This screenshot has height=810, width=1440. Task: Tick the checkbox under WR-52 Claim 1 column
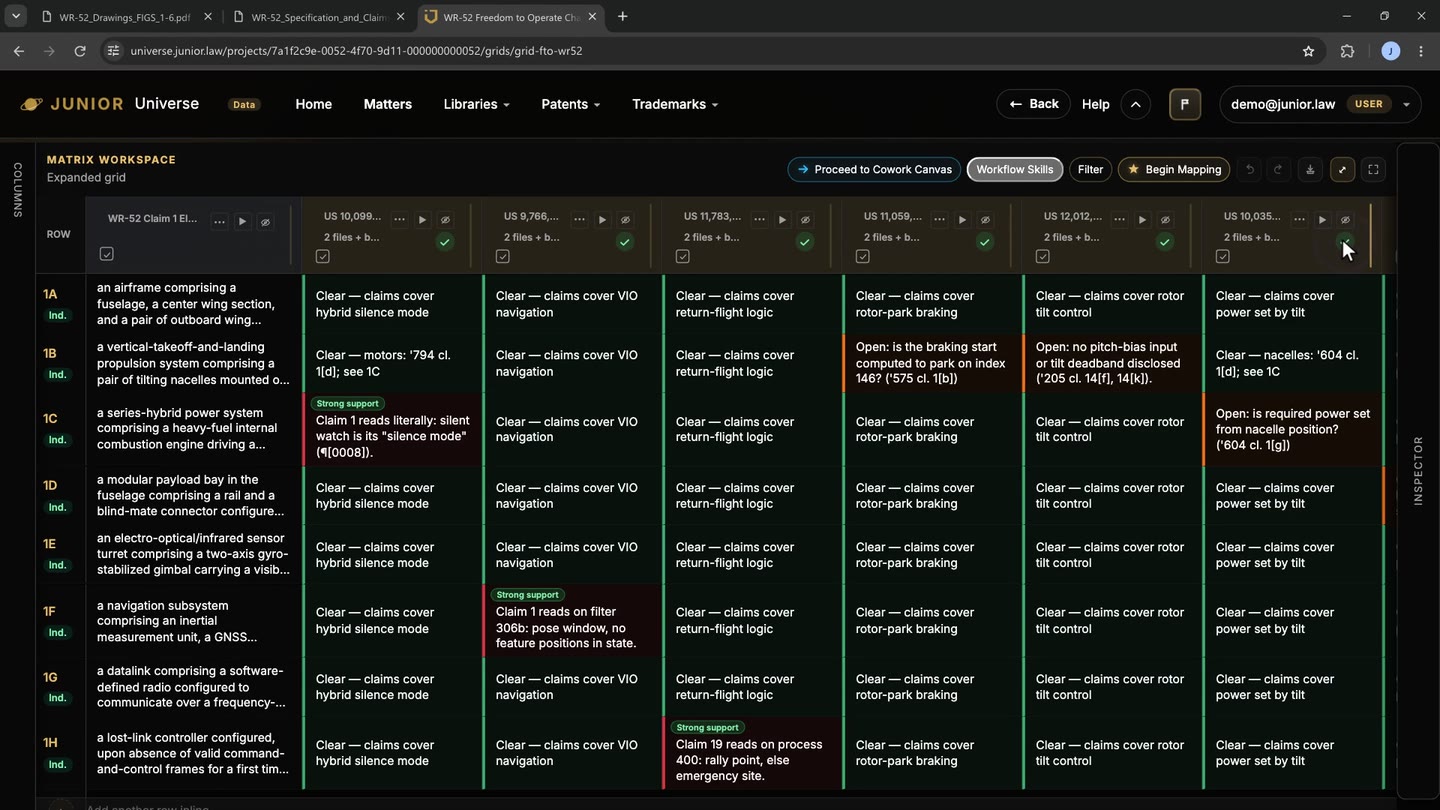pos(107,254)
